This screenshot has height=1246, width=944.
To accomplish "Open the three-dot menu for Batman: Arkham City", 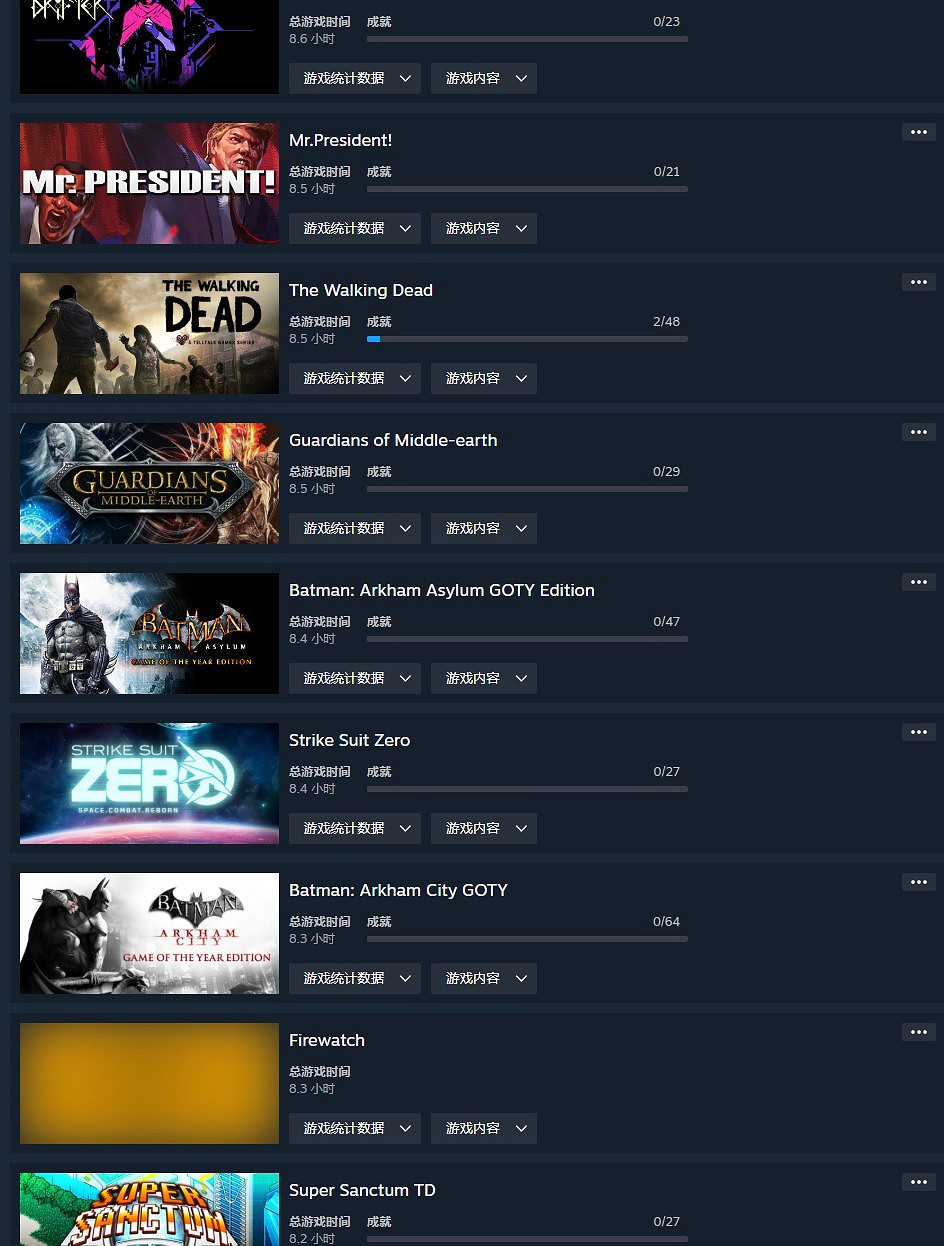I will (918, 882).
